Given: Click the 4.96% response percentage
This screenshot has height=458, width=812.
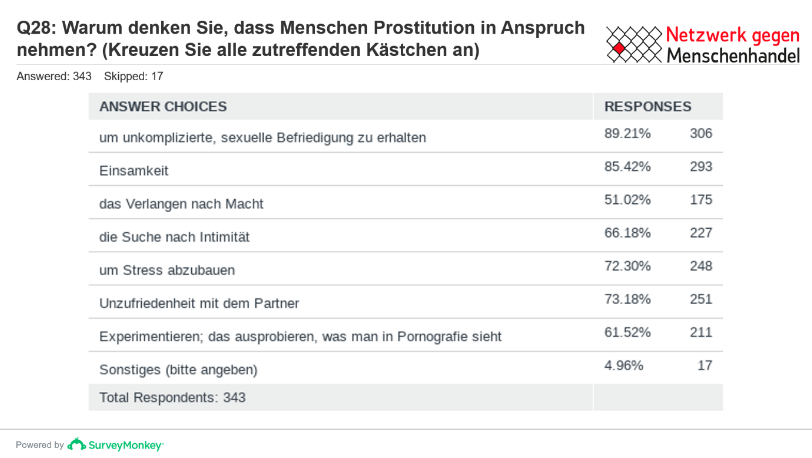Looking at the screenshot, I should [x=624, y=365].
